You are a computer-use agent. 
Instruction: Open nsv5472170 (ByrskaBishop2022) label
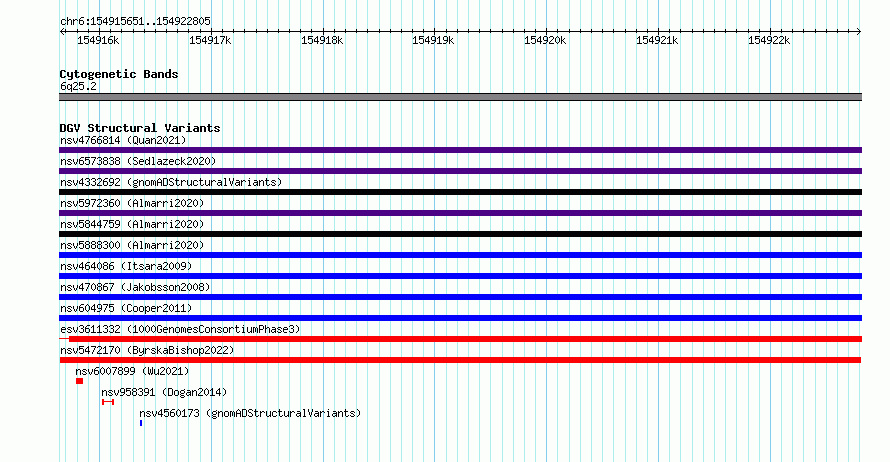coord(147,350)
